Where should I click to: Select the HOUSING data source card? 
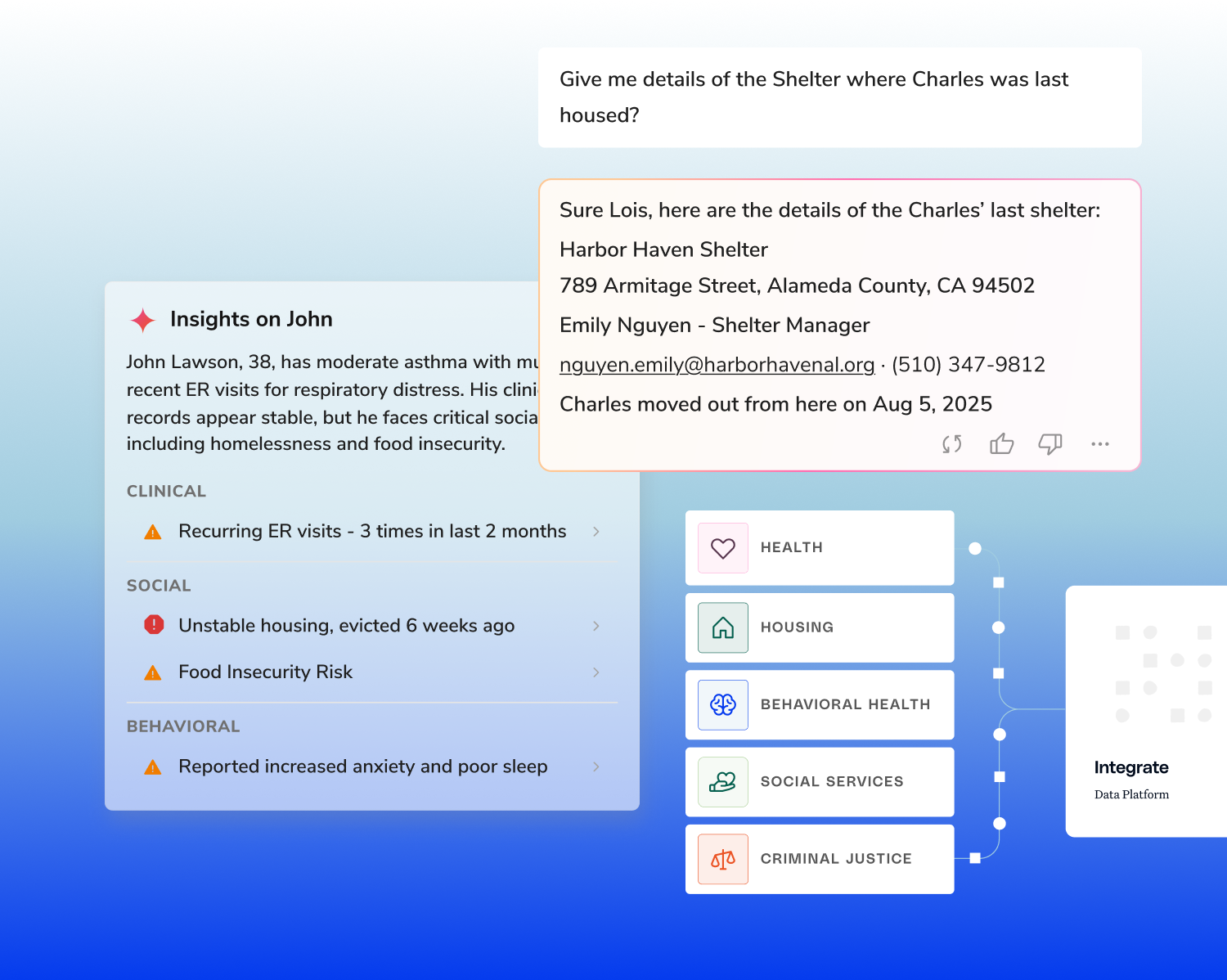coord(820,627)
